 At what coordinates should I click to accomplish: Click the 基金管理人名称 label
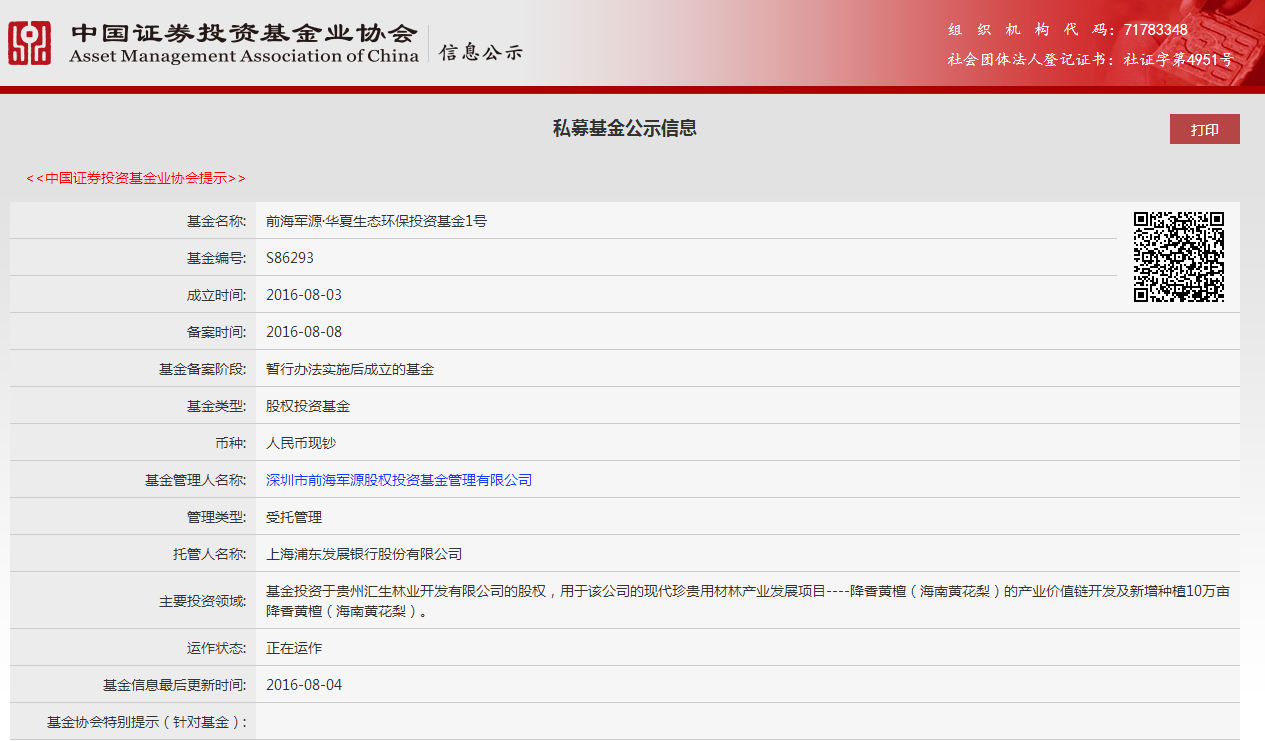tap(195, 480)
